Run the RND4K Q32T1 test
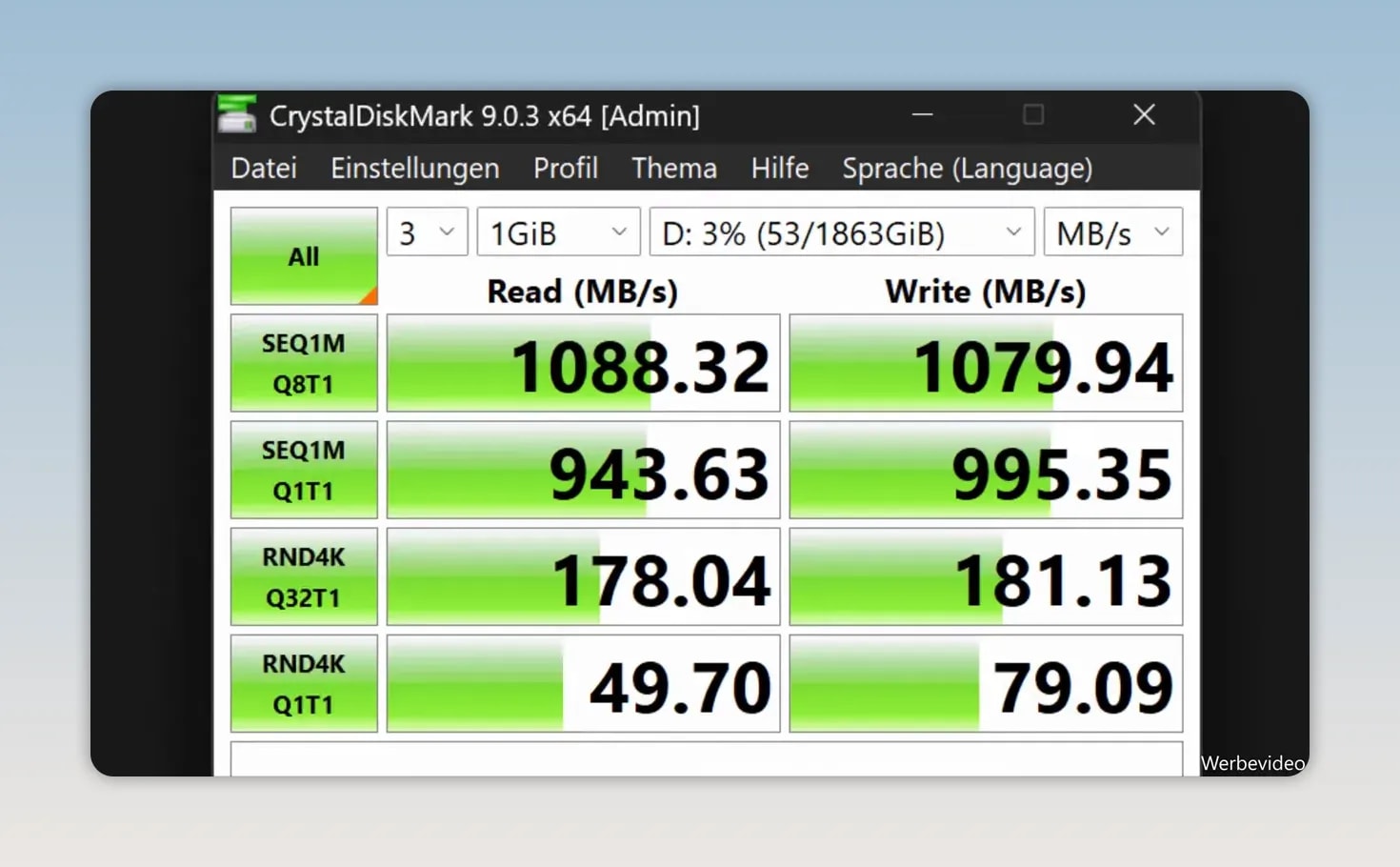The width and height of the screenshot is (1400, 867). 304,576
